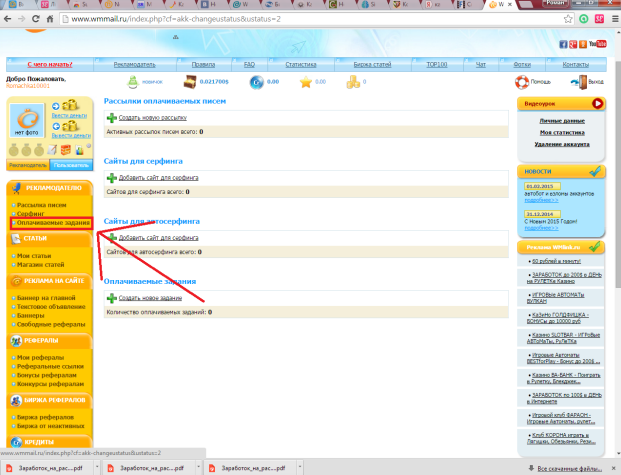
Task: Expand dropdown arrow of third downloaded PDF
Action: [300, 467]
